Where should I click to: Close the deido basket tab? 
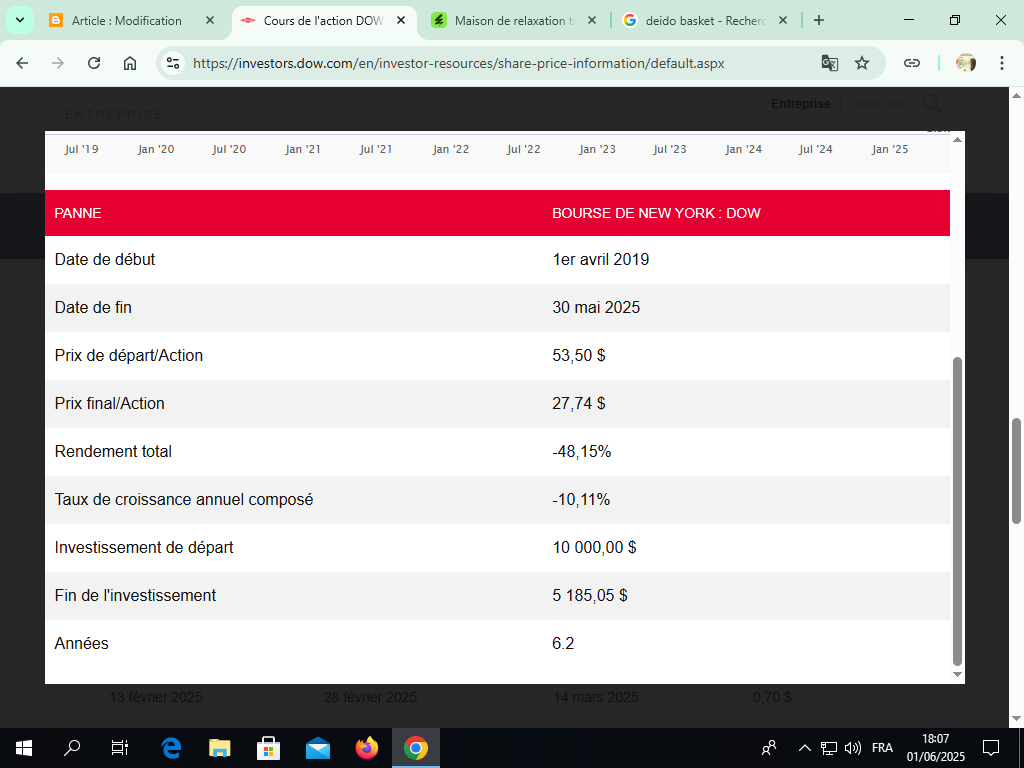coord(782,20)
